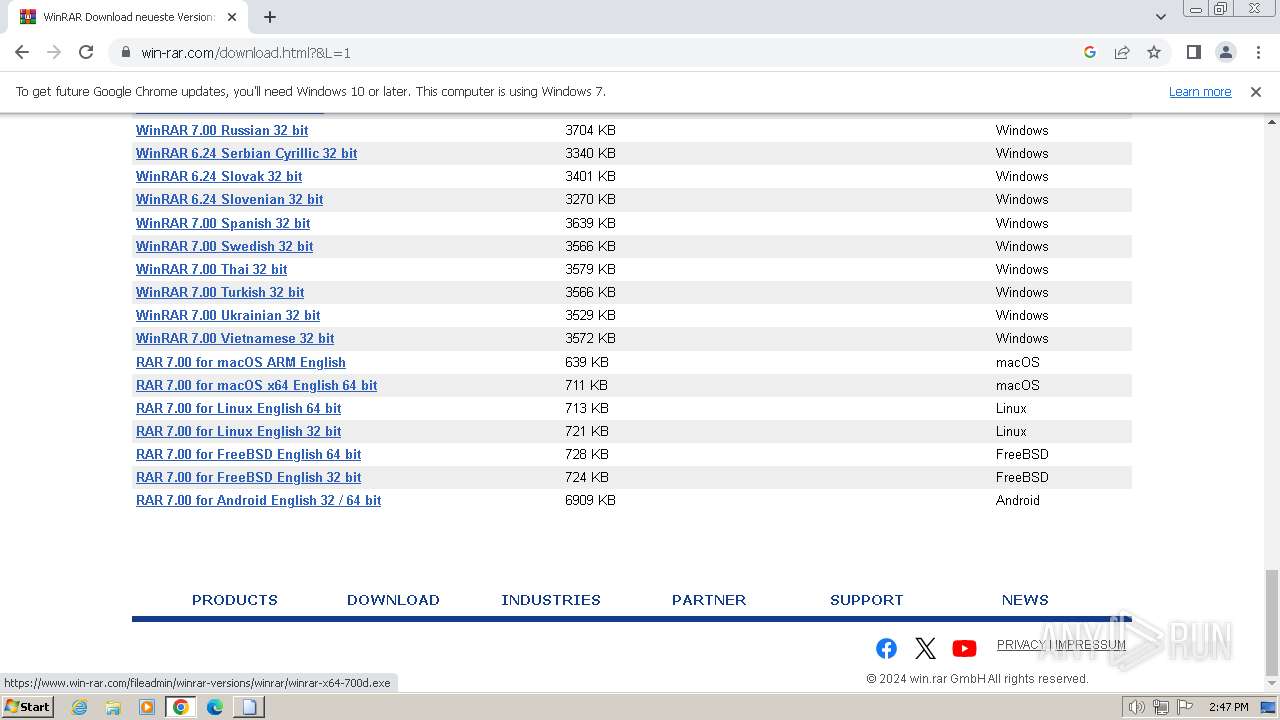Download WinRAR 7.00 Russian 32 bit
Screen dimensions: 1280x720
(222, 130)
